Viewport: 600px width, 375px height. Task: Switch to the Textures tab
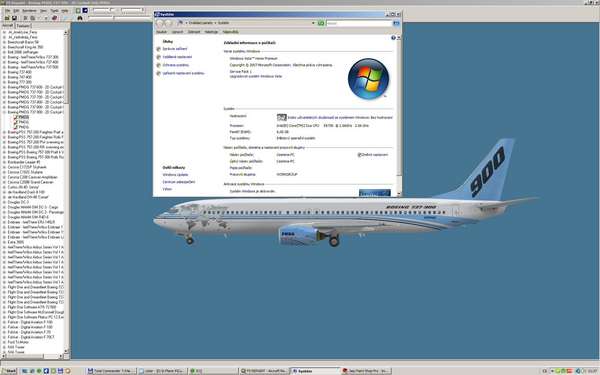[x=23, y=26]
